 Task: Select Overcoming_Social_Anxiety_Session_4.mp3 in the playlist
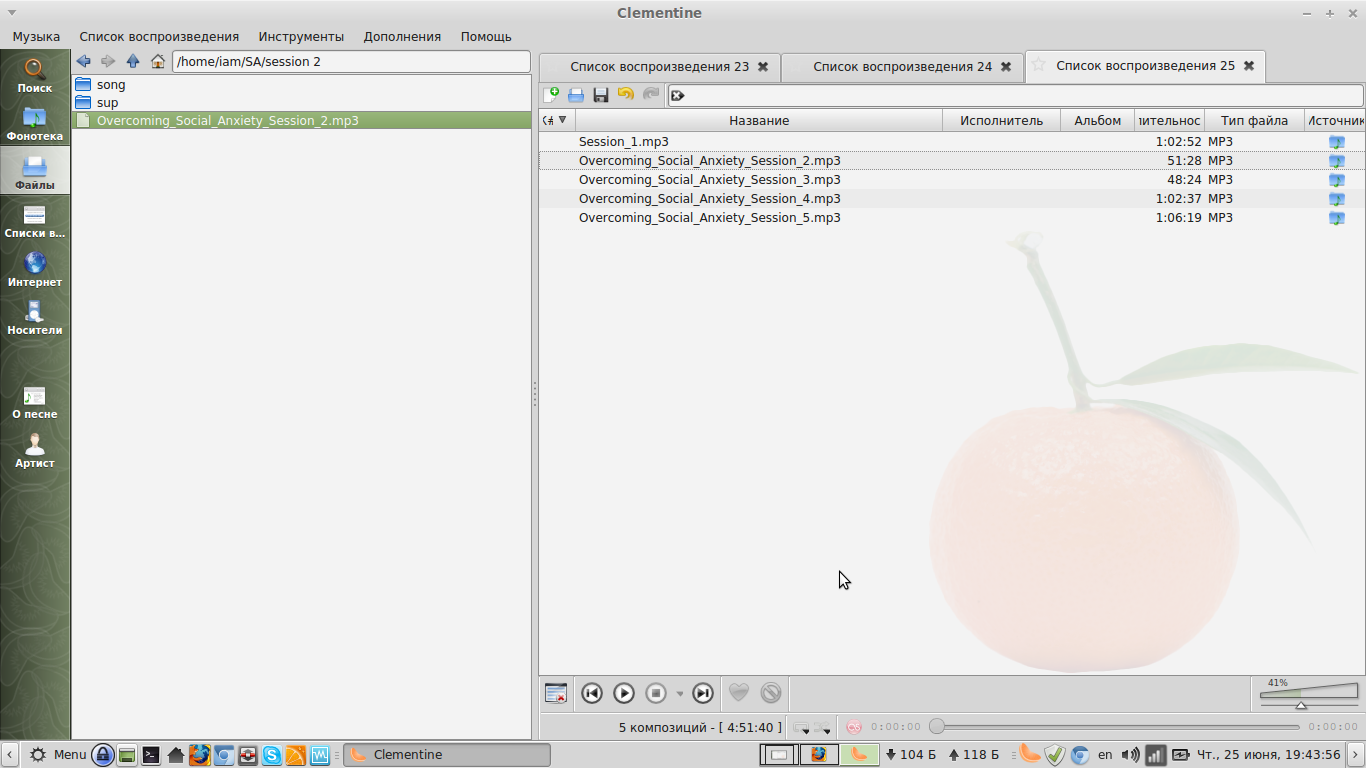pos(709,199)
